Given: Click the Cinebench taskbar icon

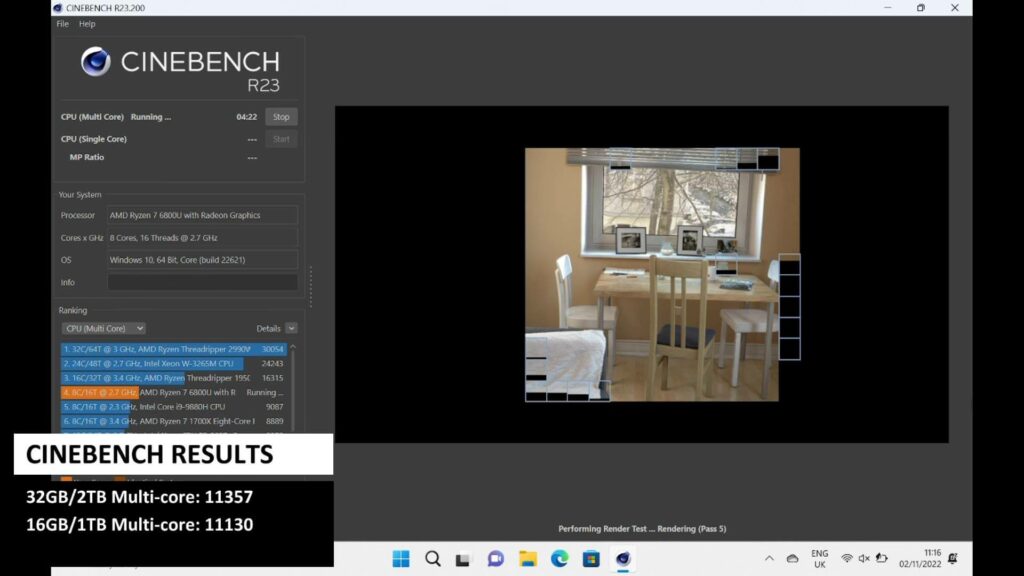Looking at the screenshot, I should click(623, 559).
